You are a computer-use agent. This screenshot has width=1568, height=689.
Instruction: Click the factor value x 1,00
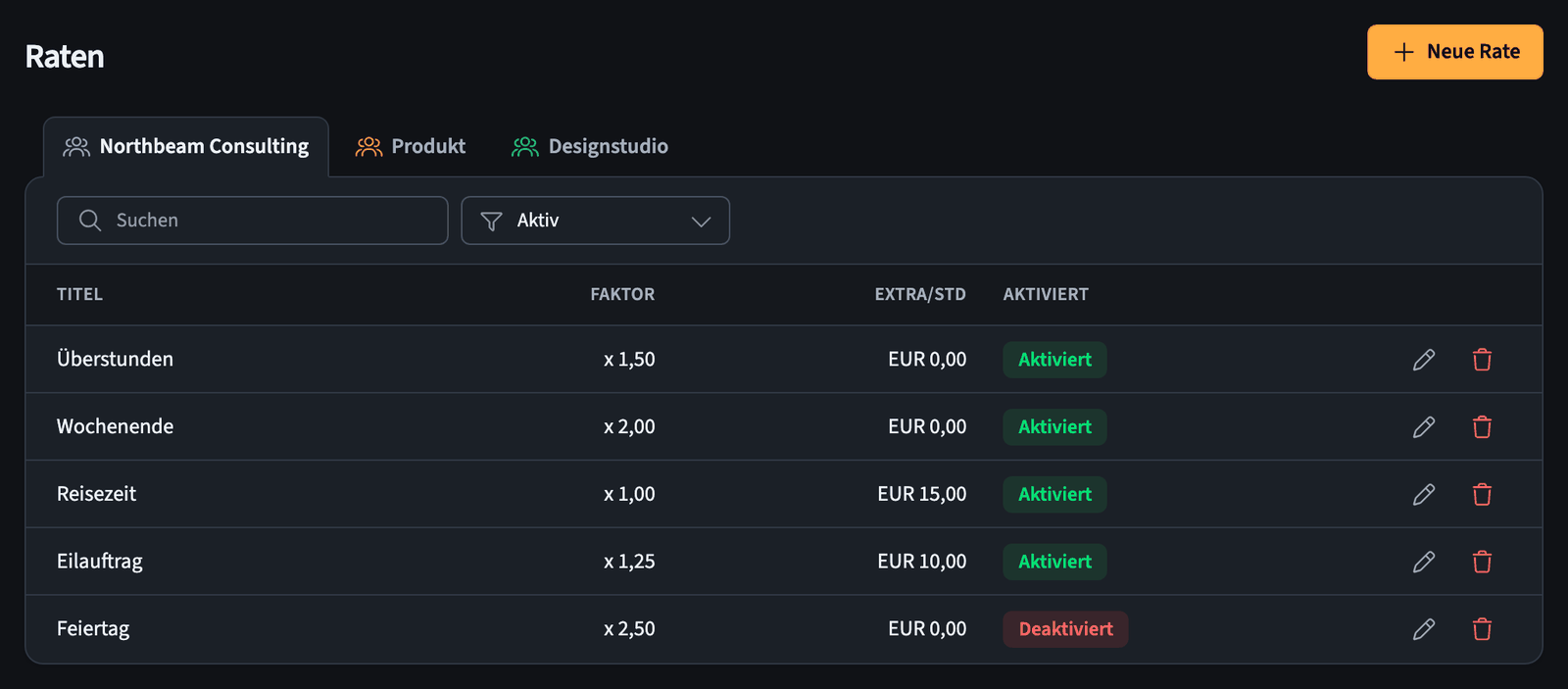629,495
